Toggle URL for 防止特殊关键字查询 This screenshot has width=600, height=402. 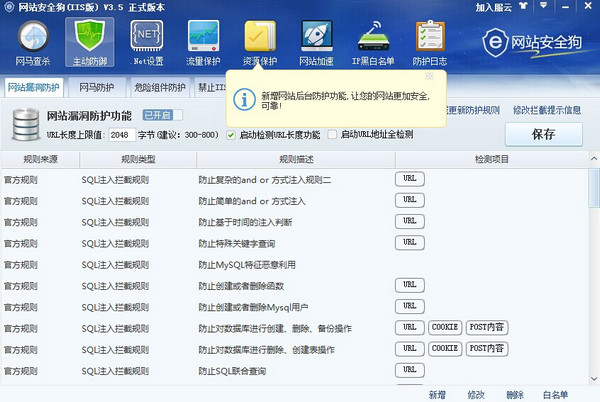coord(409,243)
